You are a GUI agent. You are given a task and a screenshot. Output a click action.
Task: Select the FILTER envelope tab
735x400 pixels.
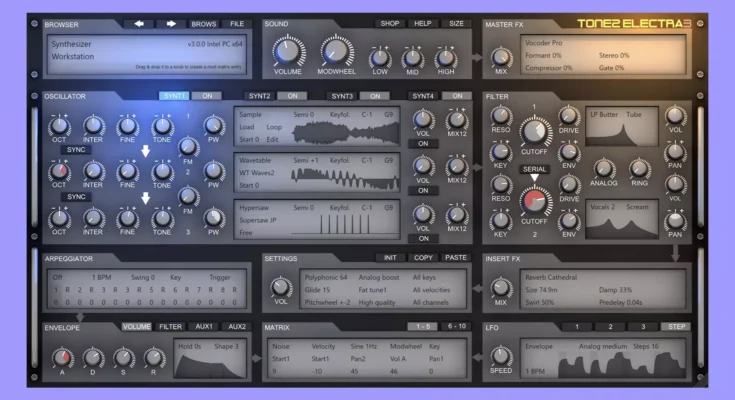pos(171,327)
